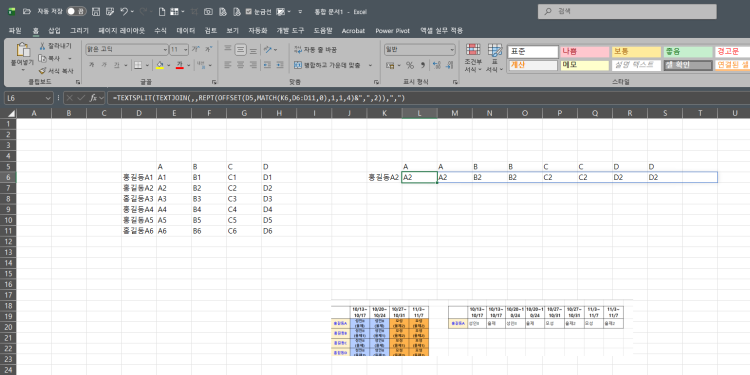Click the decrease indent icon
Image resolution: width=750 pixels, height=375 pixels.
click(x=268, y=65)
